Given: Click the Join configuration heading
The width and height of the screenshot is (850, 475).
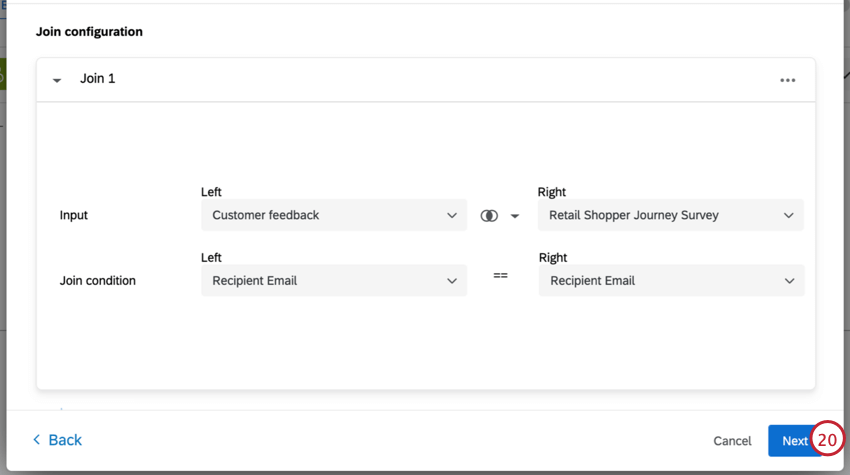Looking at the screenshot, I should 89,32.
